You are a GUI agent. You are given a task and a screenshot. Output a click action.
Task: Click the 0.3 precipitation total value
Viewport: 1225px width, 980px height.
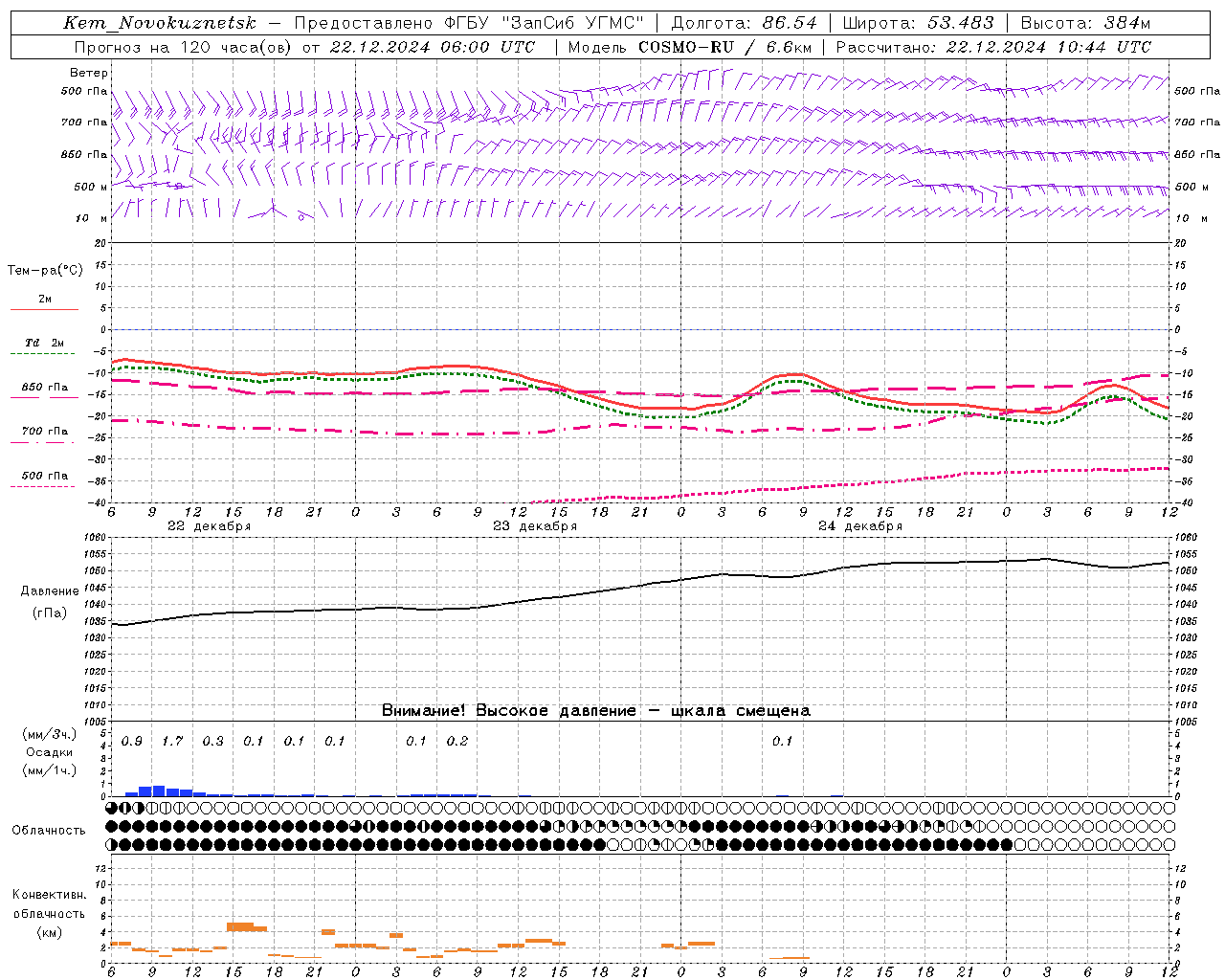tap(213, 742)
